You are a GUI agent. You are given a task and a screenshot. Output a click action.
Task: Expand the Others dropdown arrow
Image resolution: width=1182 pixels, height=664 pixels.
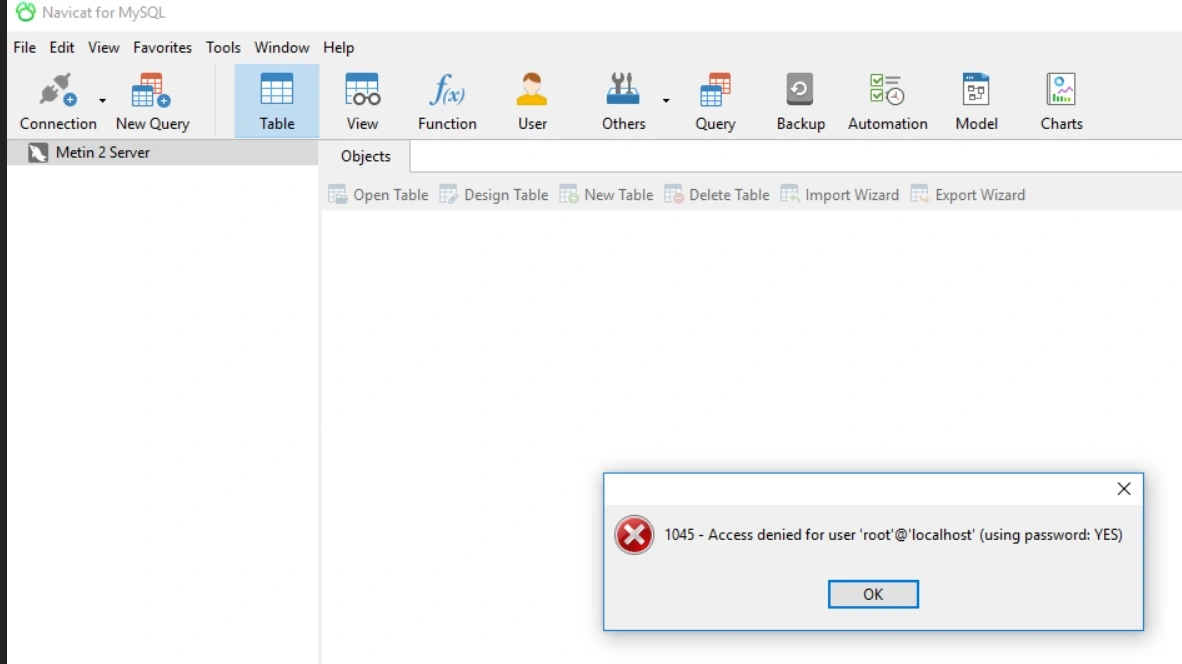[x=666, y=100]
